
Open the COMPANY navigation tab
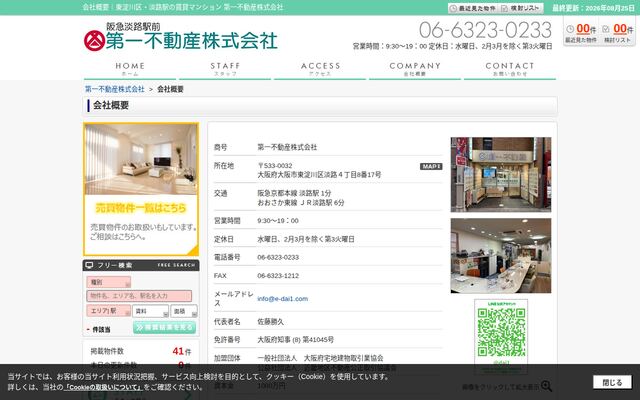[x=415, y=69]
